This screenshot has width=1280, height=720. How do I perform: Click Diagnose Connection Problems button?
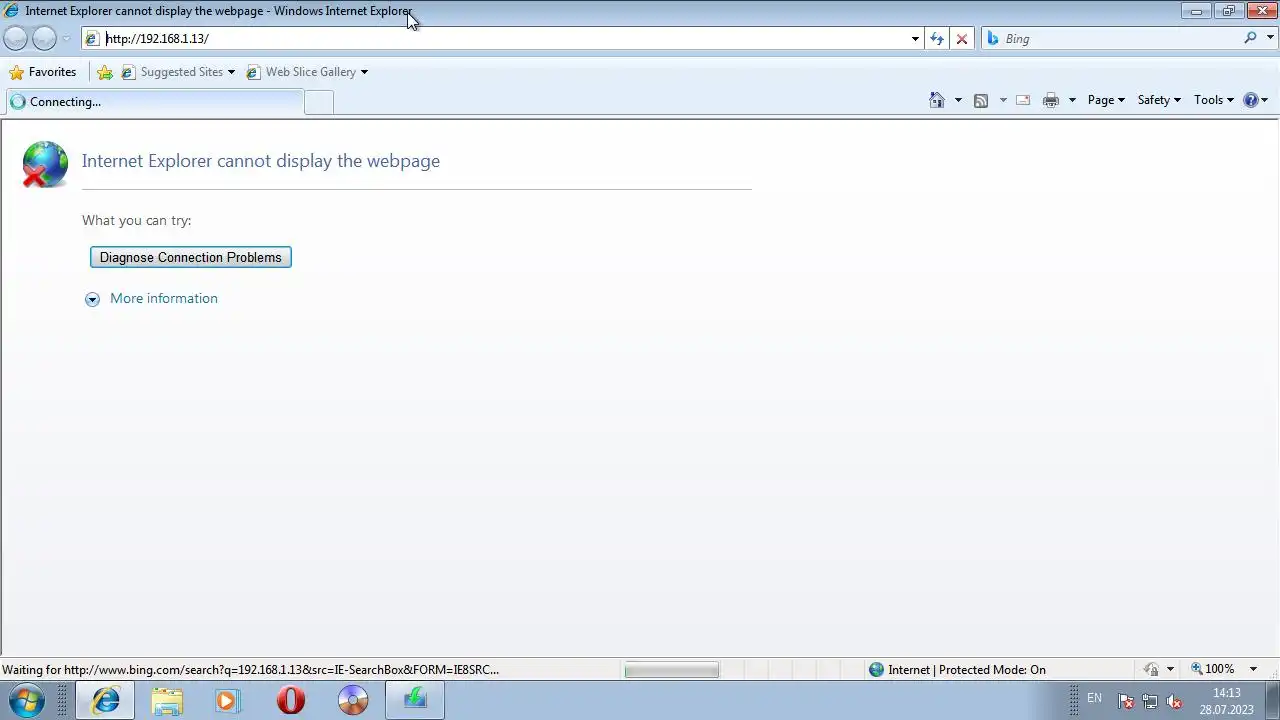pos(190,257)
